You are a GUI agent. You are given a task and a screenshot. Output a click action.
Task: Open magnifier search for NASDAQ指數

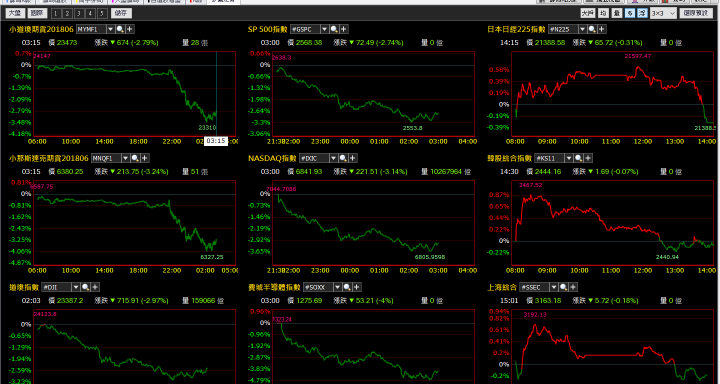[343, 158]
